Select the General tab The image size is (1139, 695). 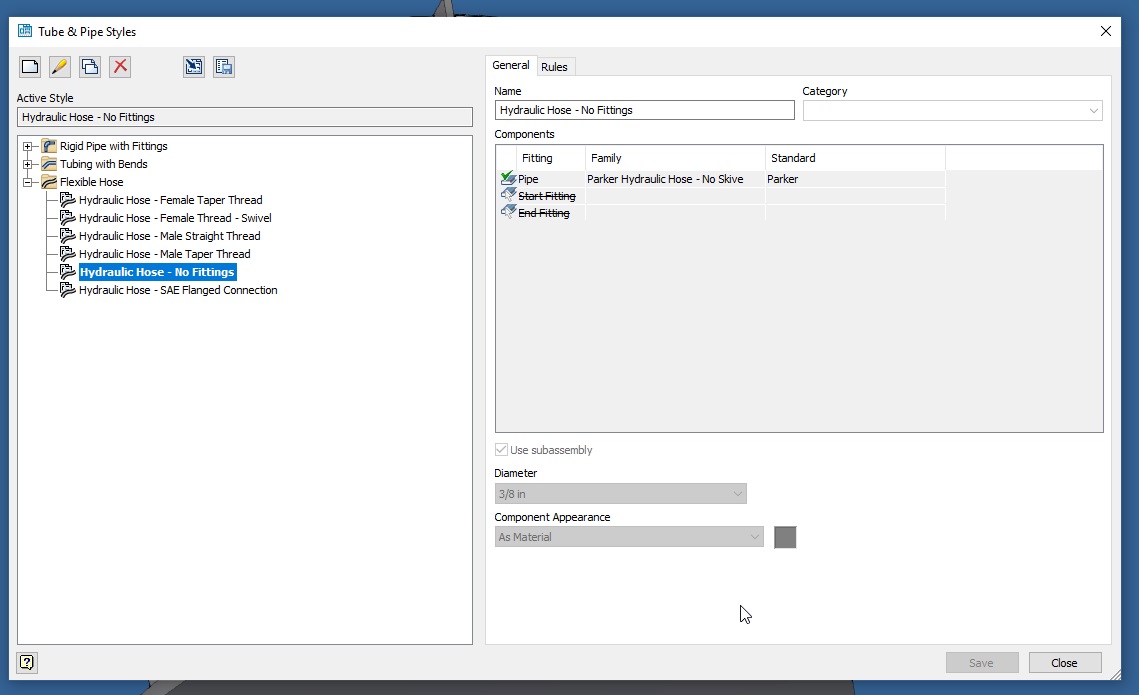pos(511,65)
